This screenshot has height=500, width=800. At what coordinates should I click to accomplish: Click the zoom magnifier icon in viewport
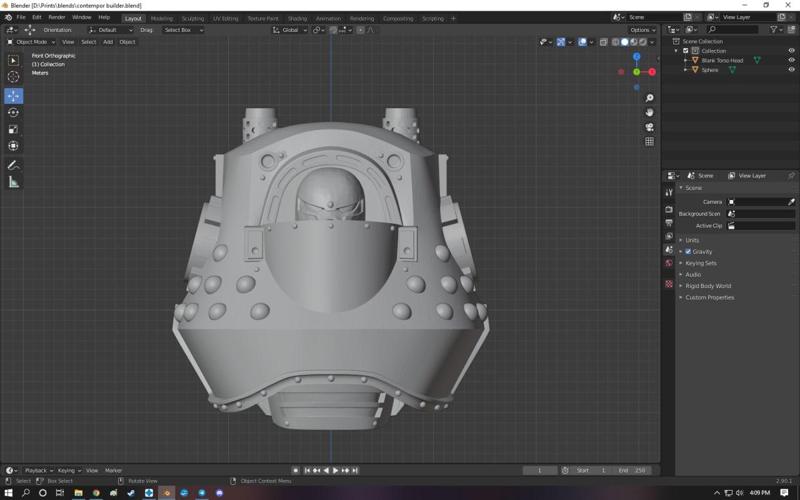pos(649,98)
